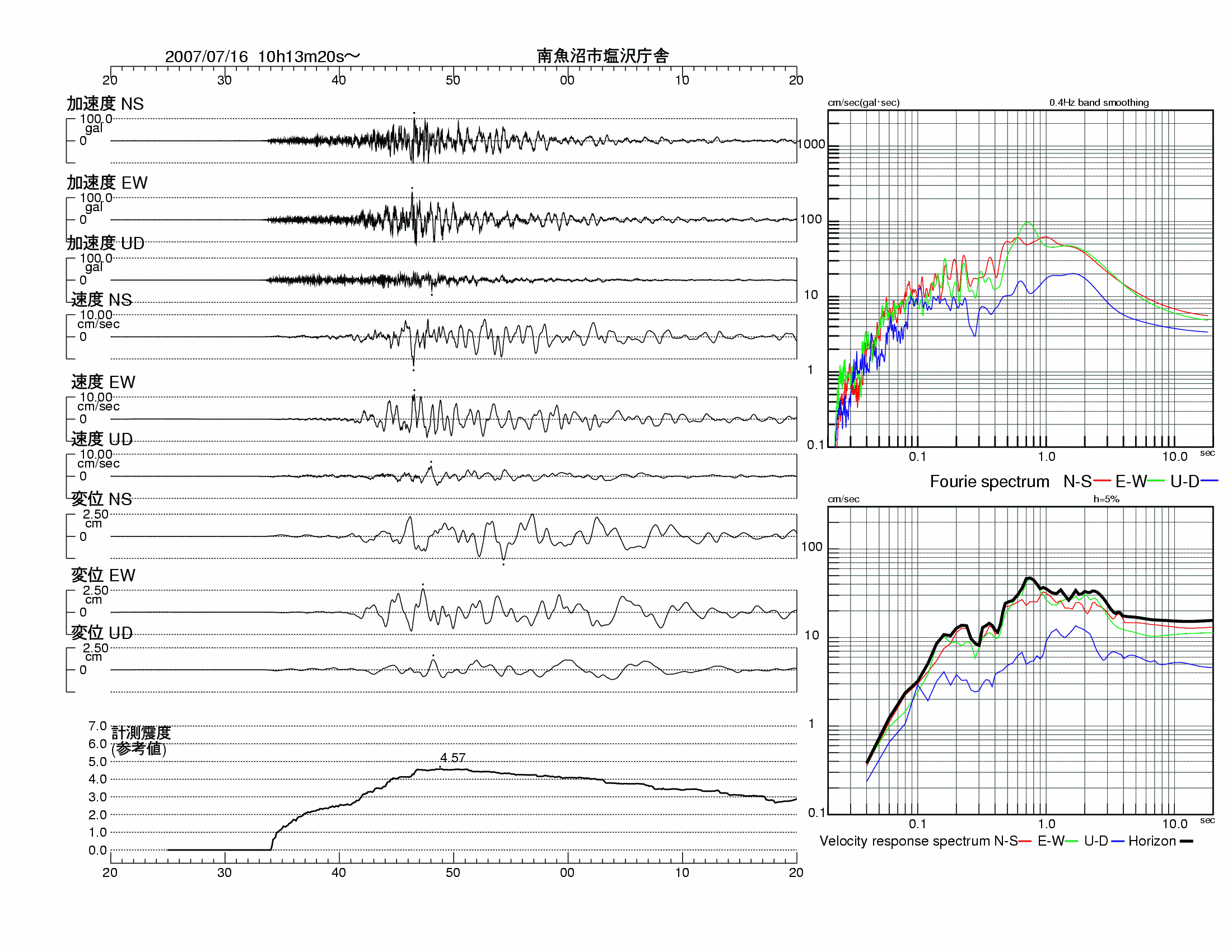This screenshot has height=952, width=1232.
Task: Click the 変位 UD waveform label
Action: tap(101, 633)
